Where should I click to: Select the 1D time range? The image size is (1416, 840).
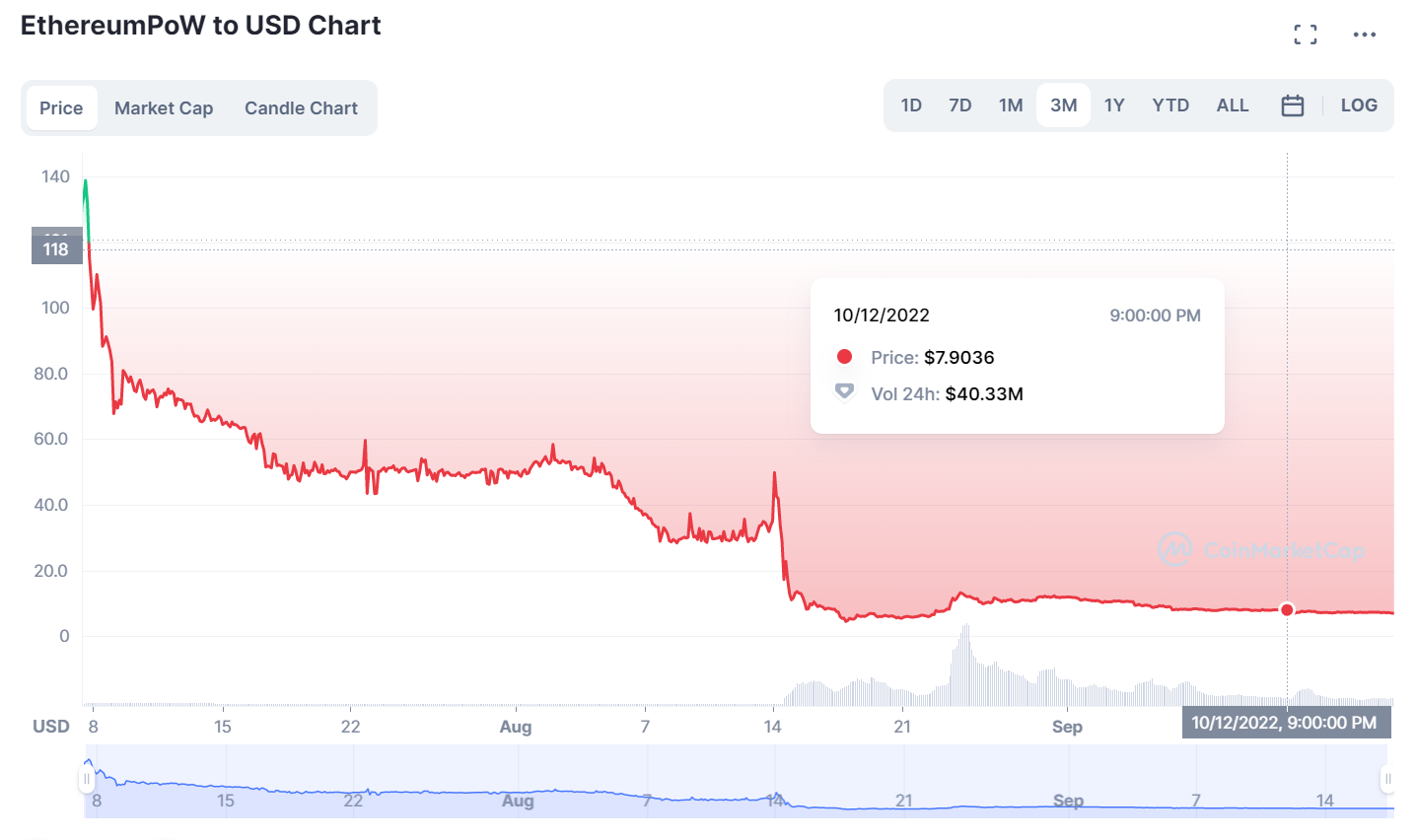(x=911, y=105)
